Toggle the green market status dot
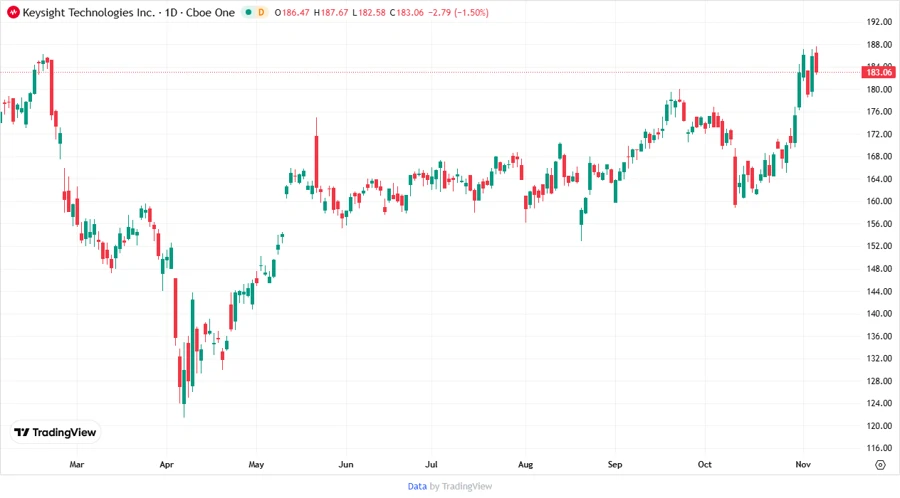Viewport: 900px width, 498px height. (x=248, y=12)
